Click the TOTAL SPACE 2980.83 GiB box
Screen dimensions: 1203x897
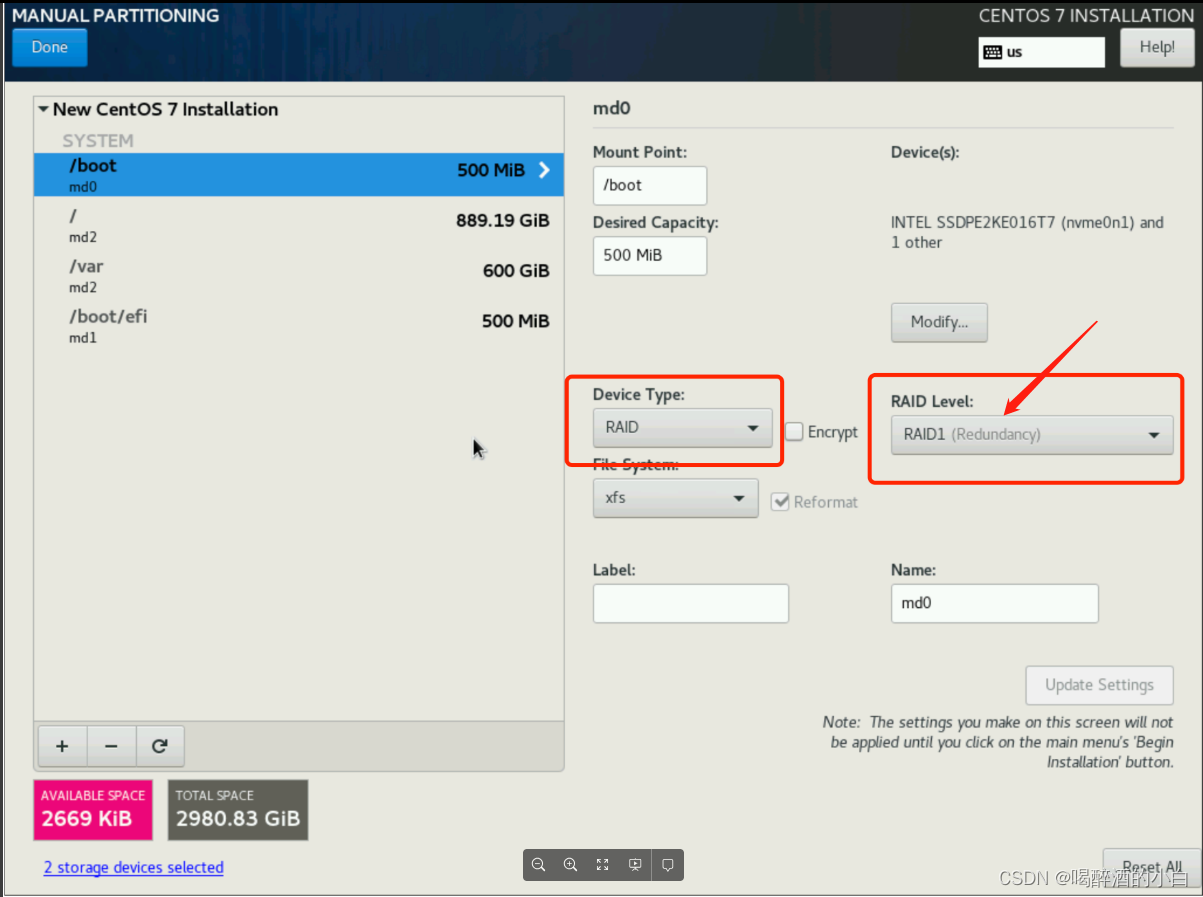pyautogui.click(x=238, y=810)
